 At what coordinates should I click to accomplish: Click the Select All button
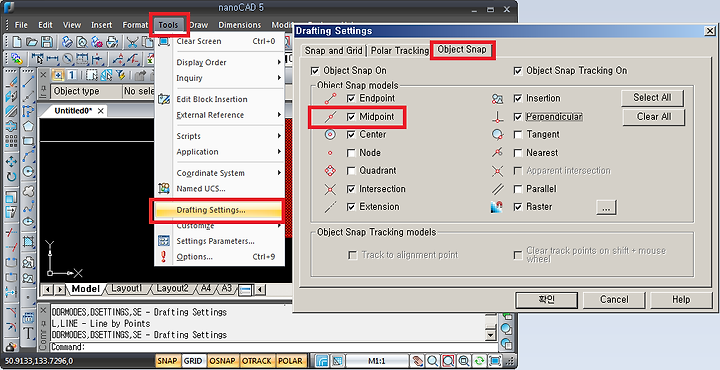pos(652,98)
